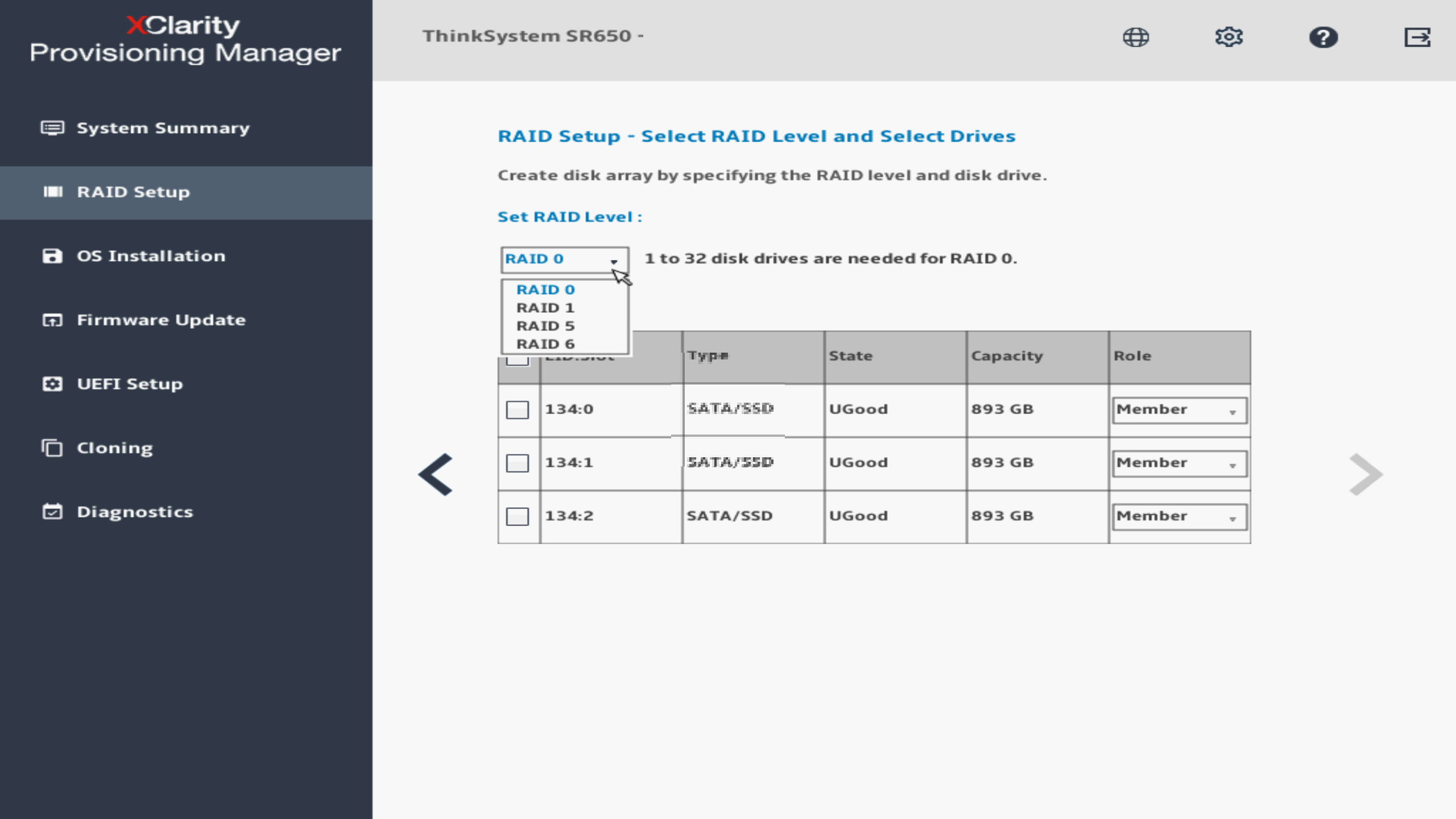1456x819 pixels.
Task: Open Role dropdown for drive 134:0
Action: pos(1180,410)
